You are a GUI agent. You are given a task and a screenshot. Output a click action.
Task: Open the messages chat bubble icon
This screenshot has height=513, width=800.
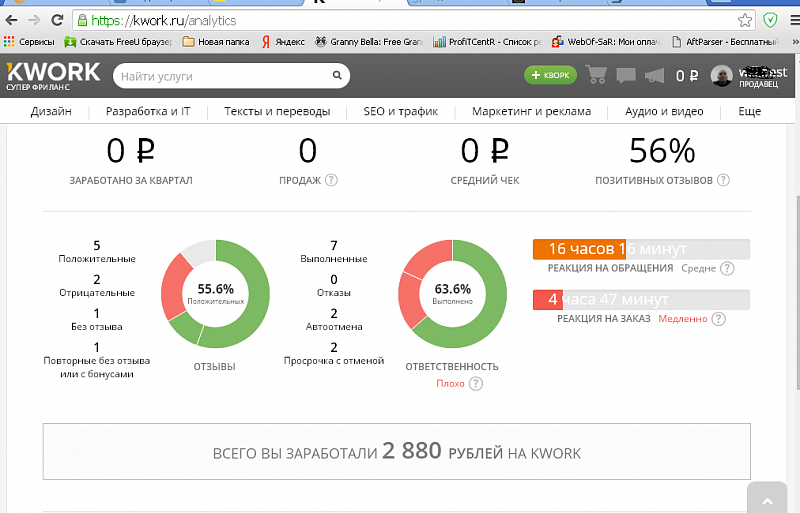click(626, 76)
